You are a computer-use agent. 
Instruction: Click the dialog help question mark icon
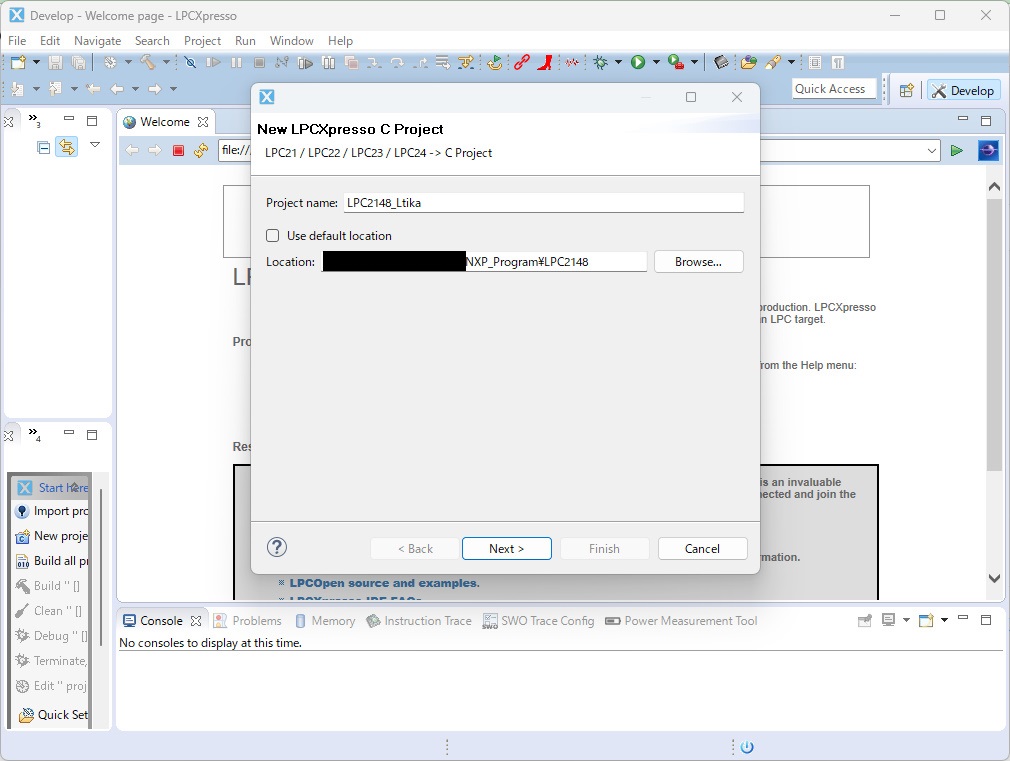click(x=278, y=547)
